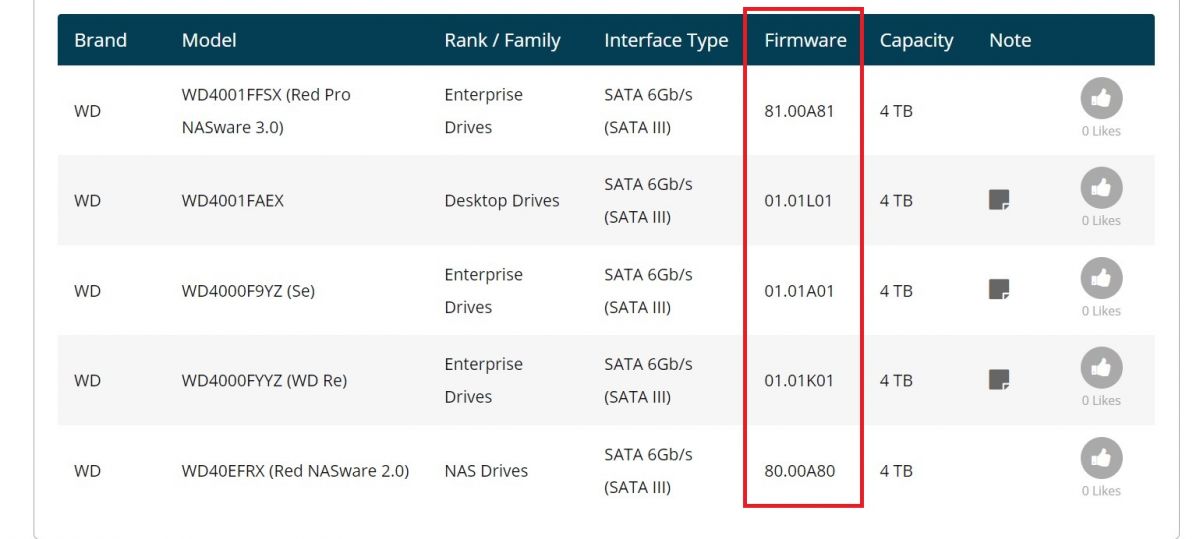Click the Note column header
The height and width of the screenshot is (539, 1200).
[1010, 40]
